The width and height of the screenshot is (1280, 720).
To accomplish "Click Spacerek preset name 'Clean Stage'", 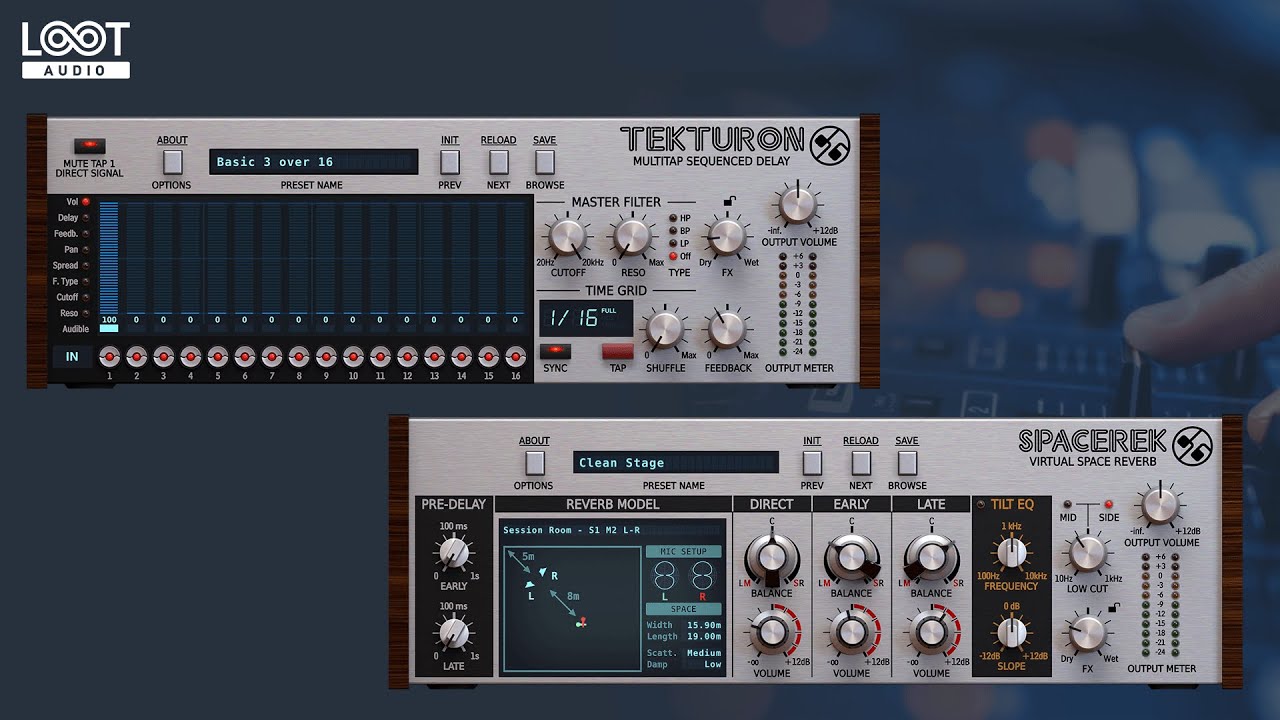I will (676, 463).
